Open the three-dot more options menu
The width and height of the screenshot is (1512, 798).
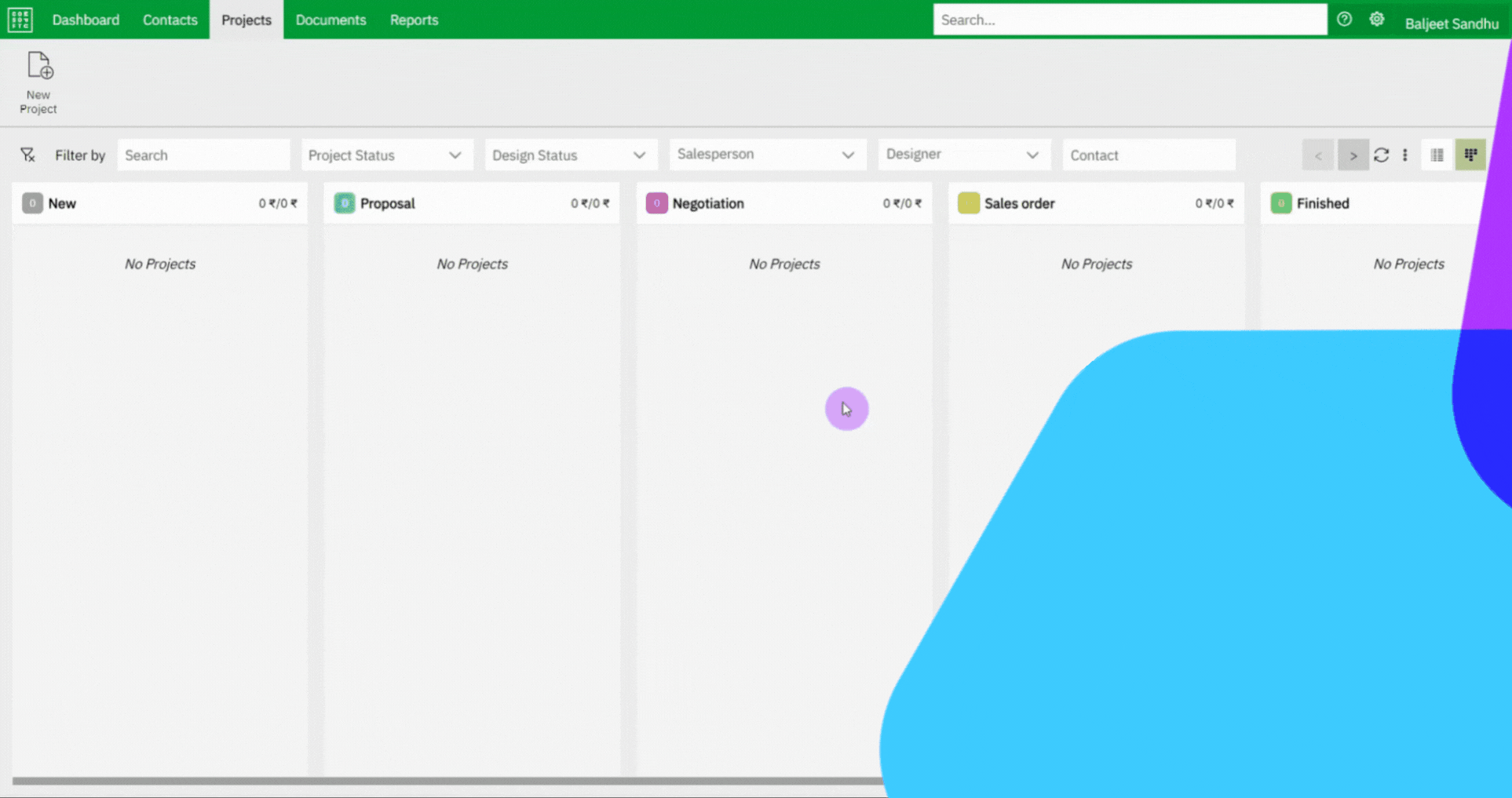click(x=1405, y=155)
